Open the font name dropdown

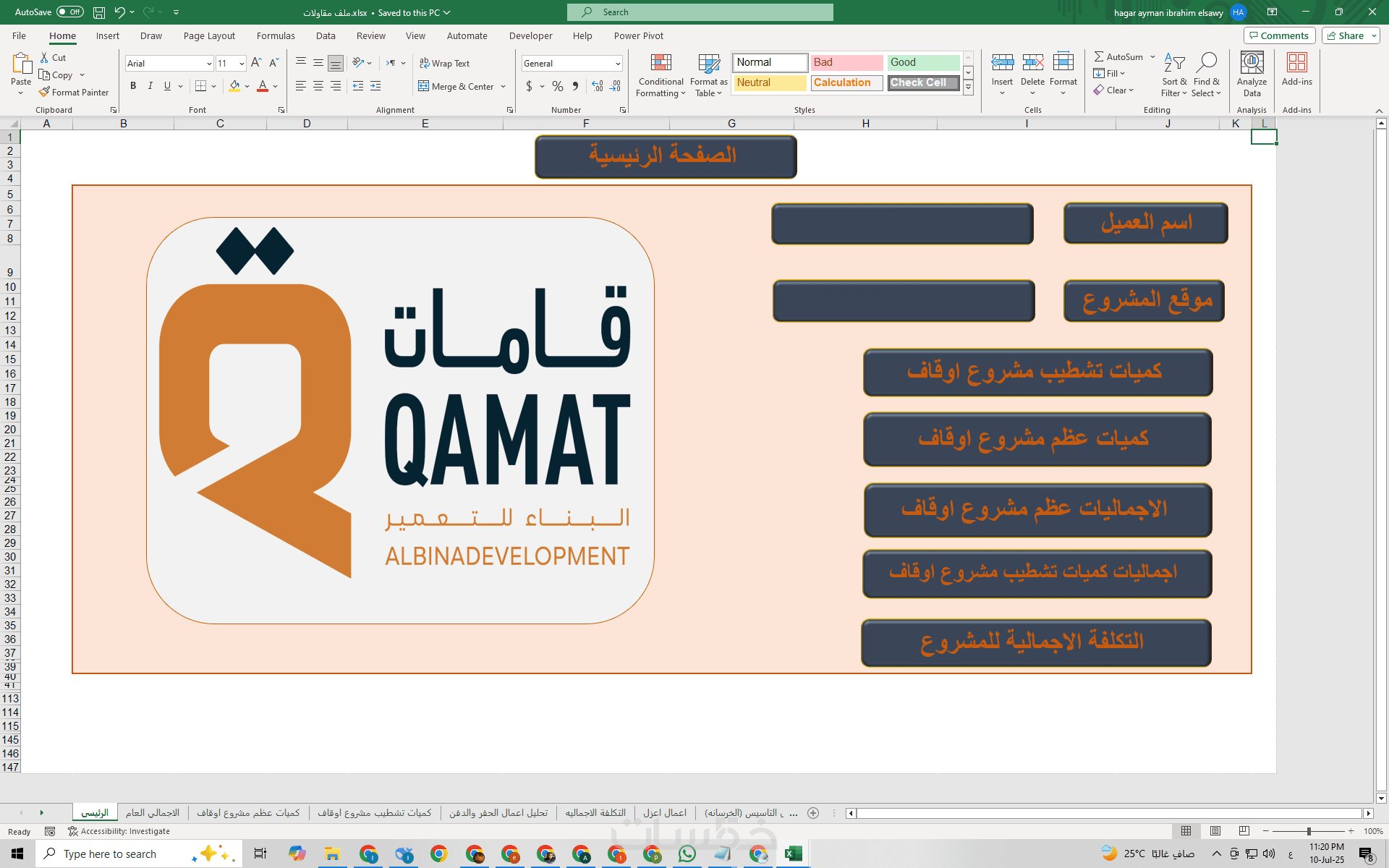click(x=209, y=64)
